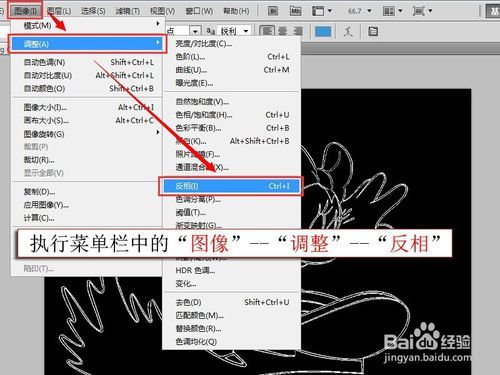Open the Arrange Documents dropdown

[x=392, y=11]
